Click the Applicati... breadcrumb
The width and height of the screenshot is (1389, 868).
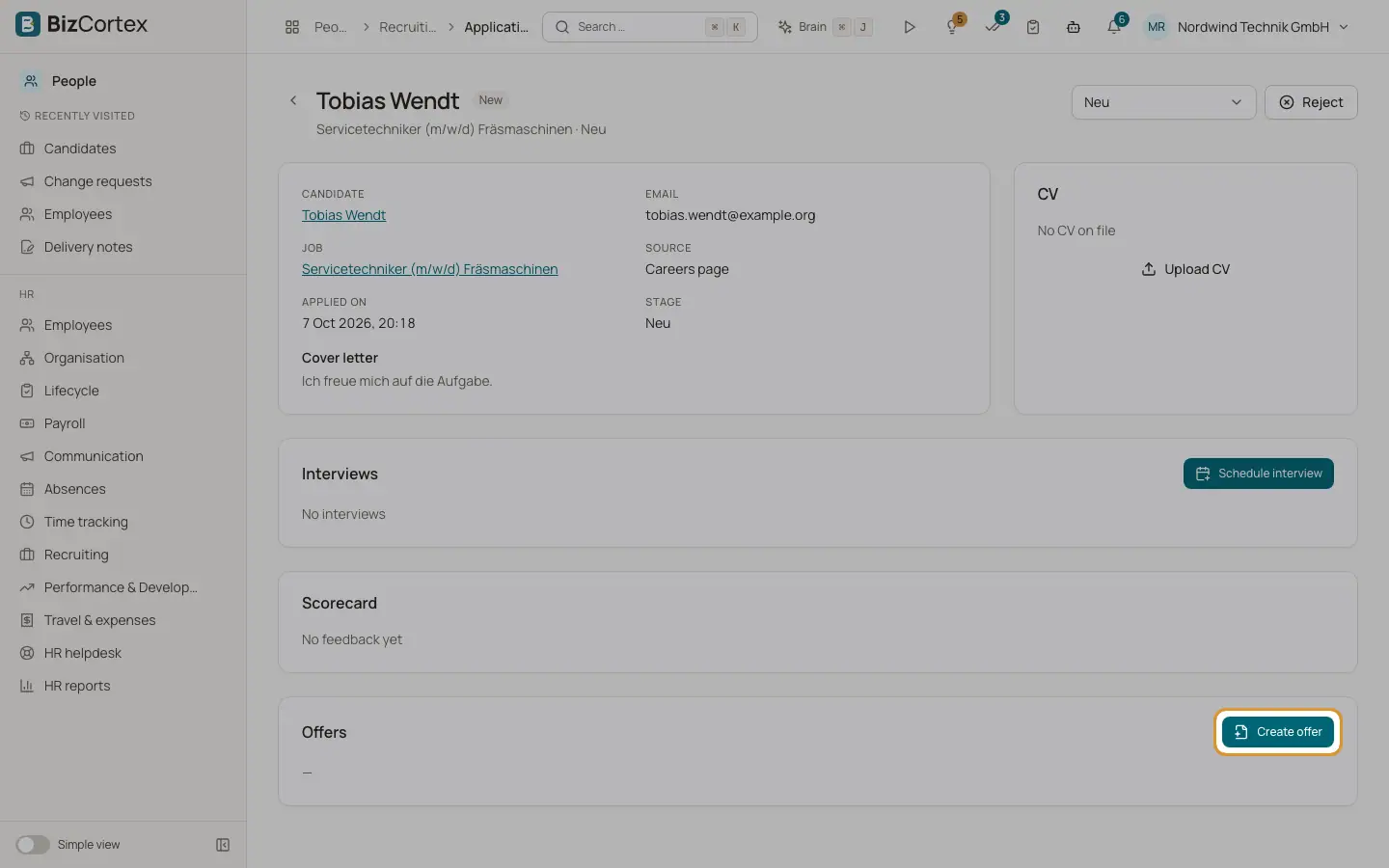[x=496, y=27]
